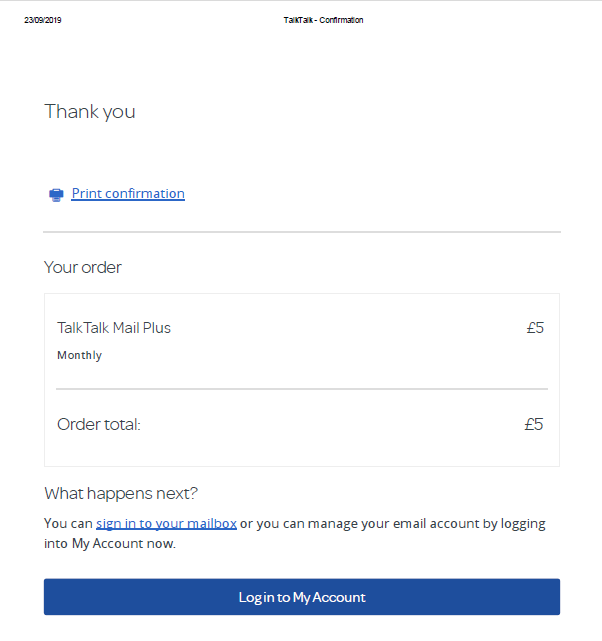Click the divider line below Print confirmation
602x641 pixels.
[x=301, y=232]
